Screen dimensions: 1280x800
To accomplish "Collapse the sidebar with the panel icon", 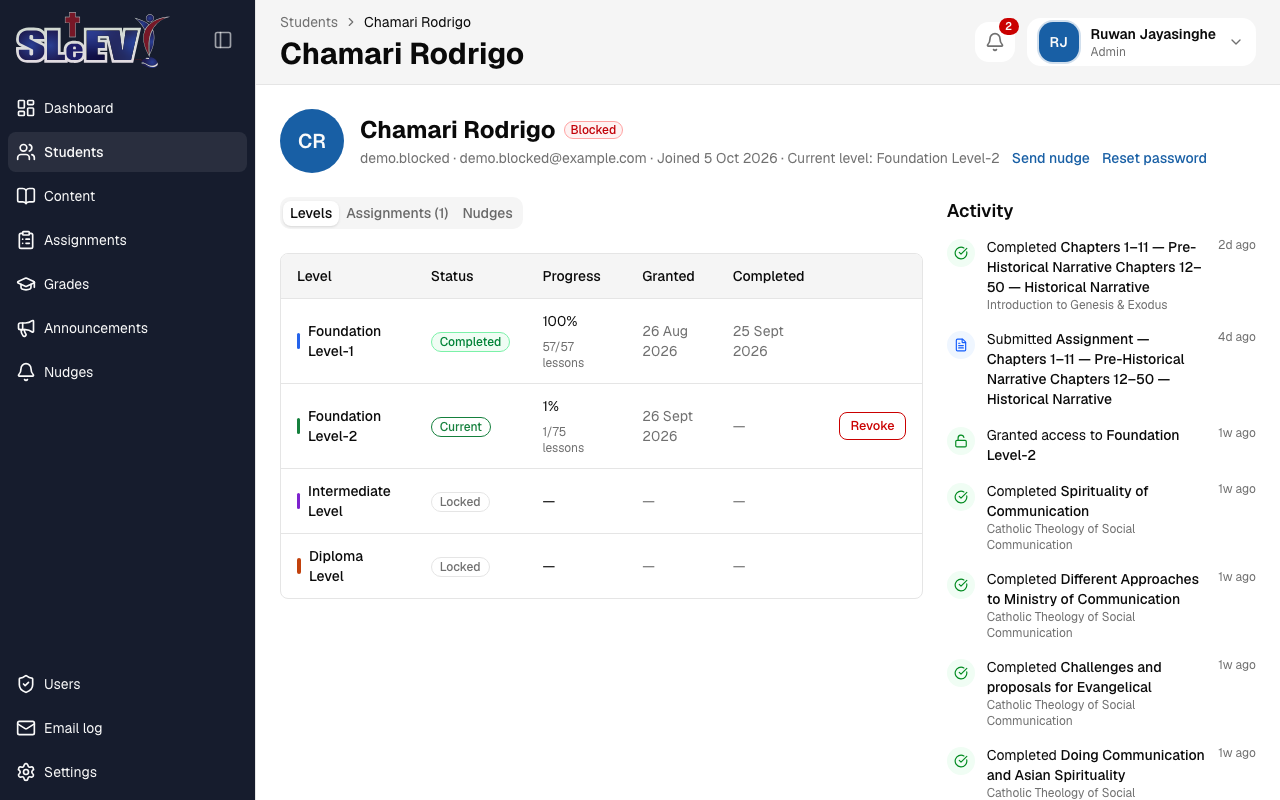I will [x=223, y=40].
